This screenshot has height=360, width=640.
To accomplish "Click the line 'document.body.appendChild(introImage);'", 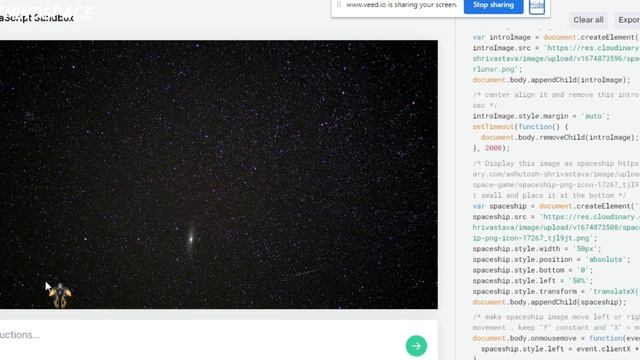I will point(551,80).
